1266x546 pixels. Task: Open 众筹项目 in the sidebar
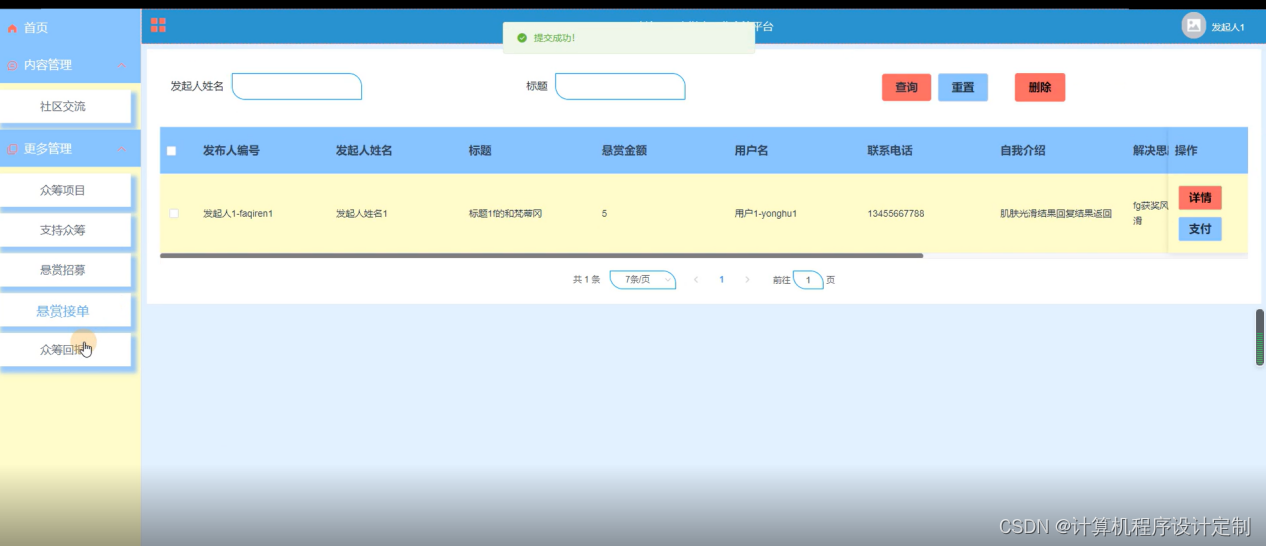click(64, 190)
